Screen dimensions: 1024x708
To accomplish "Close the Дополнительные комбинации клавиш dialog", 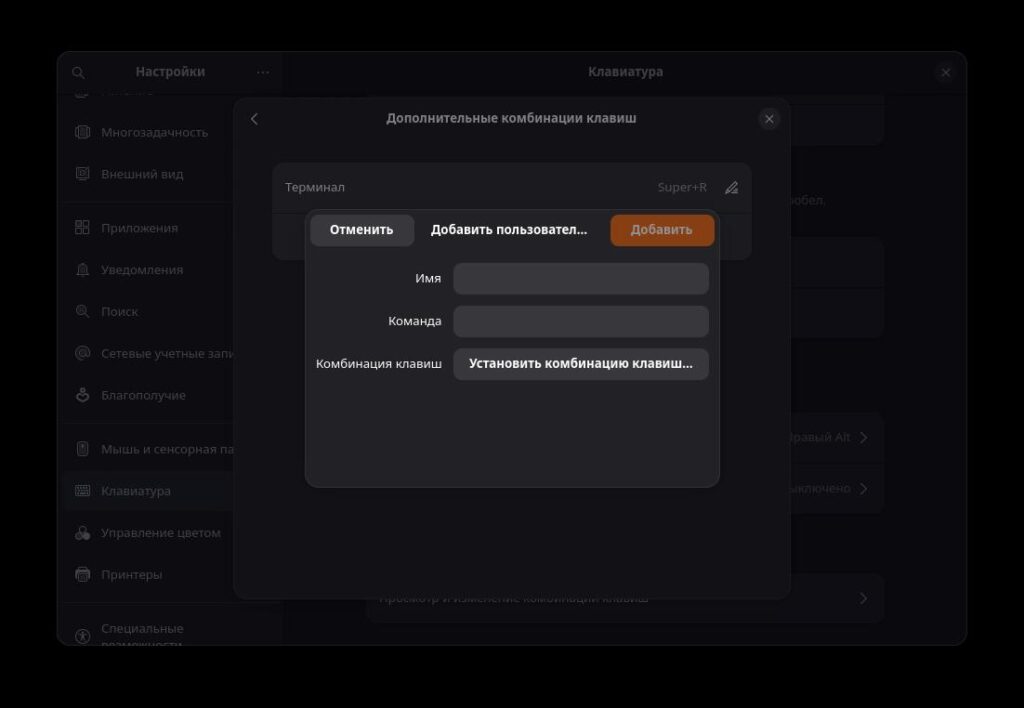I will [x=769, y=119].
